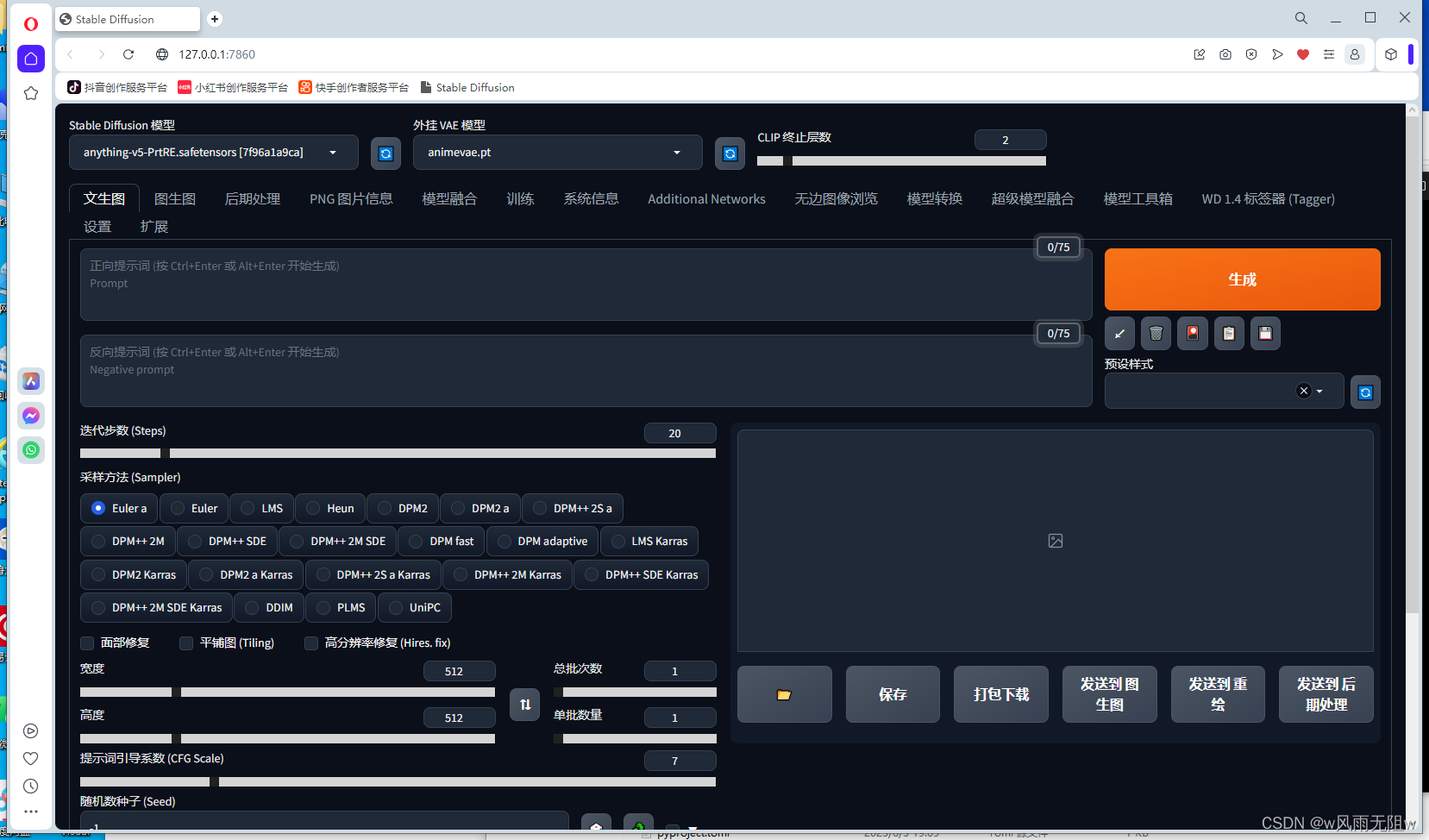Viewport: 1429px width, 840px height.
Task: Open player icon in Opera sidebar
Action: [31, 731]
